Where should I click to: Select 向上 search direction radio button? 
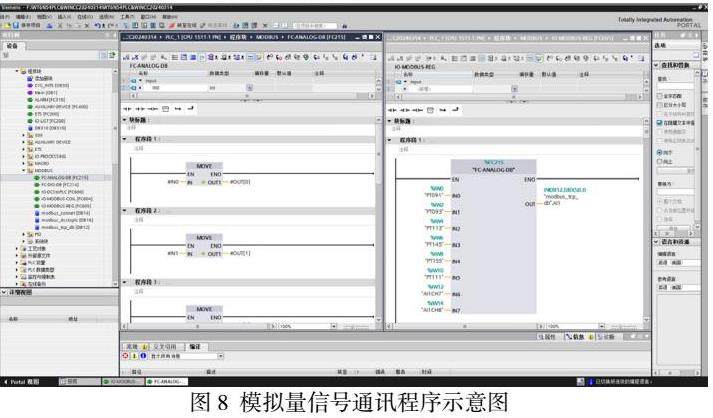[660, 161]
